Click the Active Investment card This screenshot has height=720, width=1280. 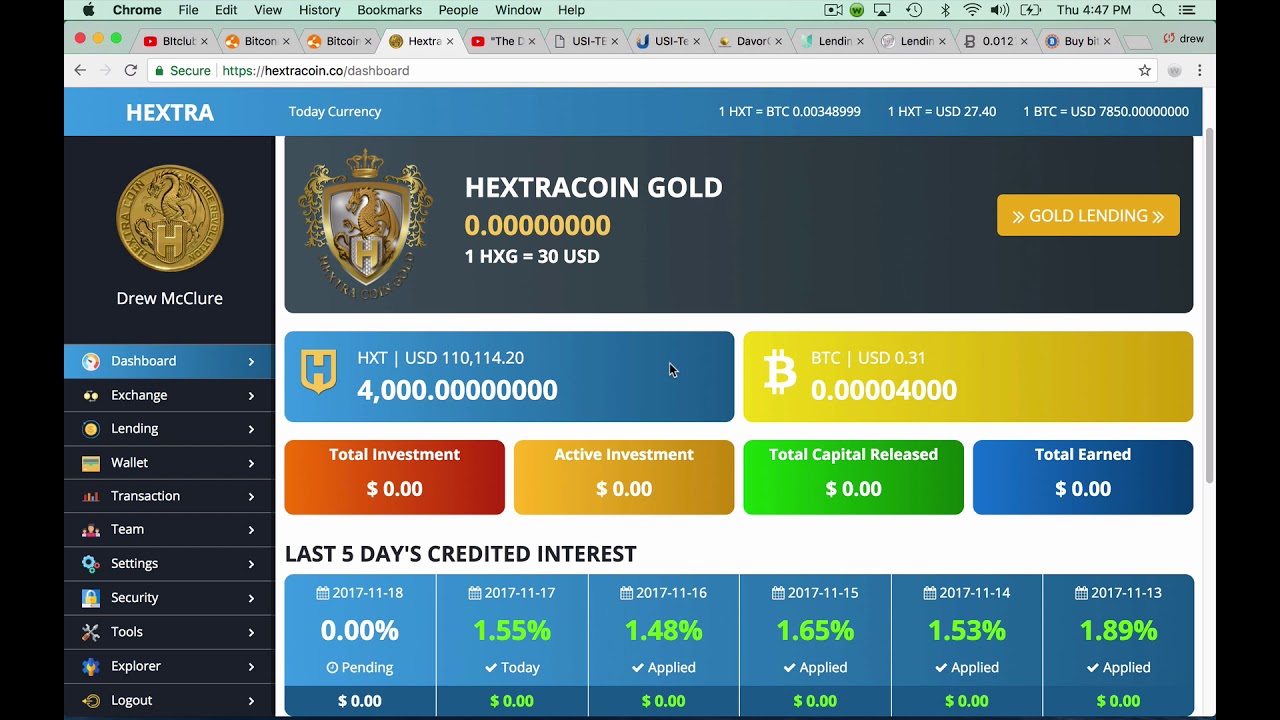pos(624,477)
